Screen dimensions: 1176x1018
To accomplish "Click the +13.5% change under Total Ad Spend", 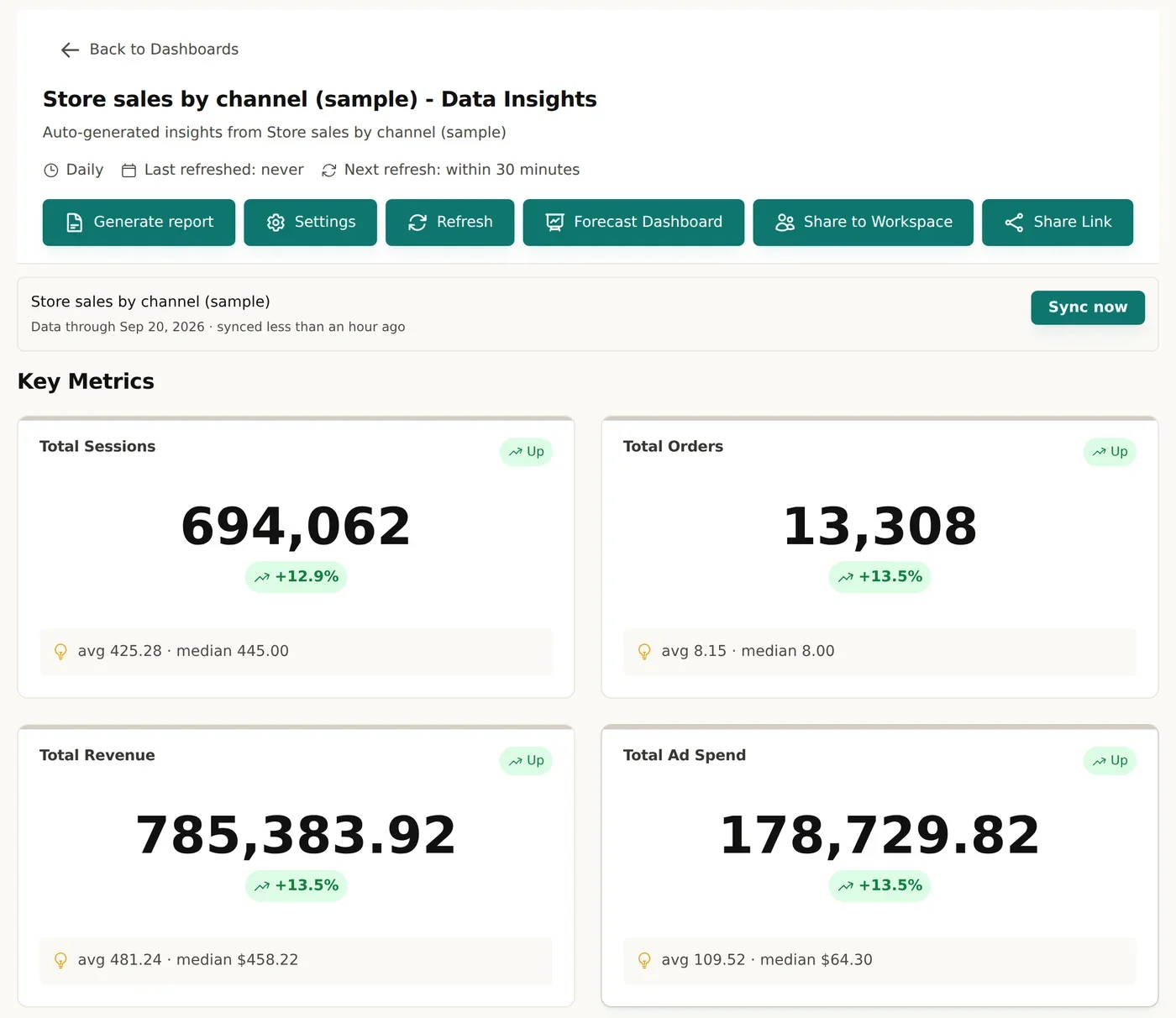I will coord(879,885).
